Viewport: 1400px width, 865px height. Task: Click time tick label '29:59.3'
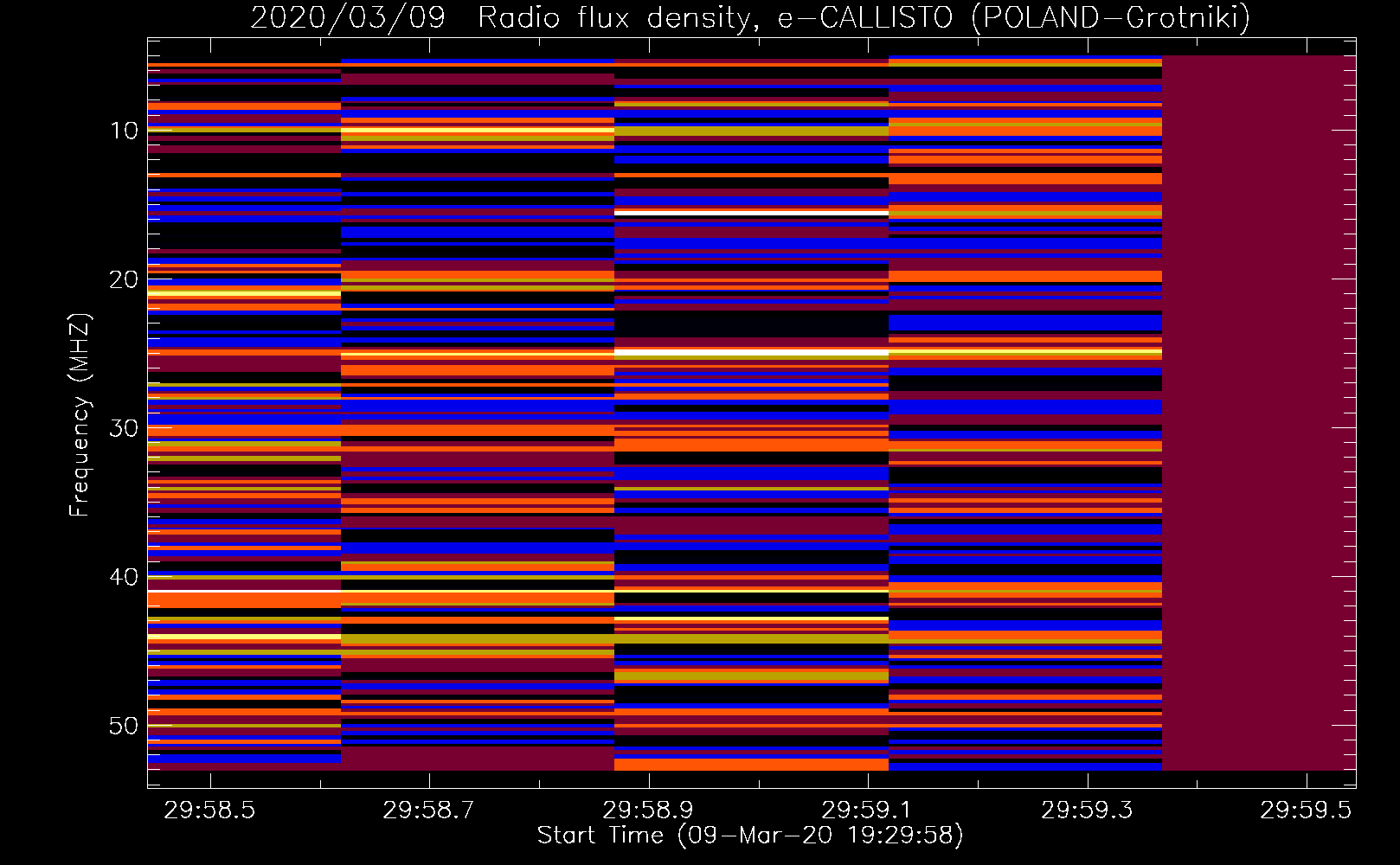(1087, 811)
